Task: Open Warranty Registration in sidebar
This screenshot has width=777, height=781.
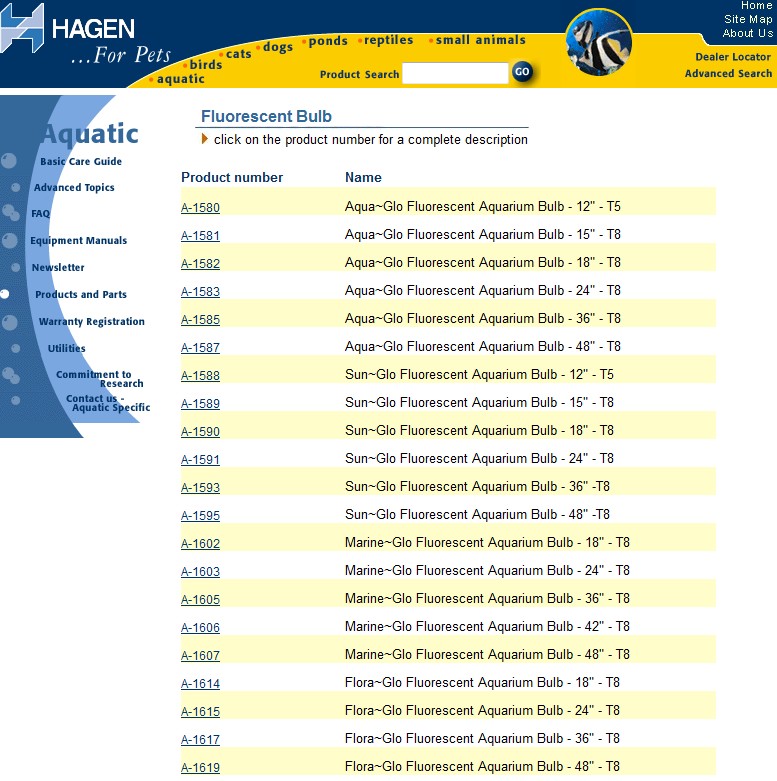Action: [x=92, y=321]
